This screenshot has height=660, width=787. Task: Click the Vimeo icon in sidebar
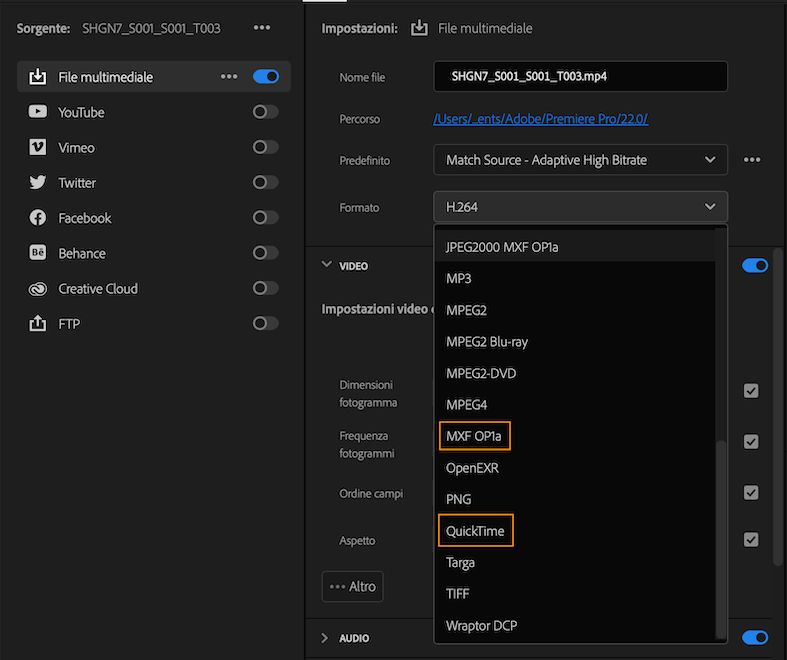coord(38,147)
